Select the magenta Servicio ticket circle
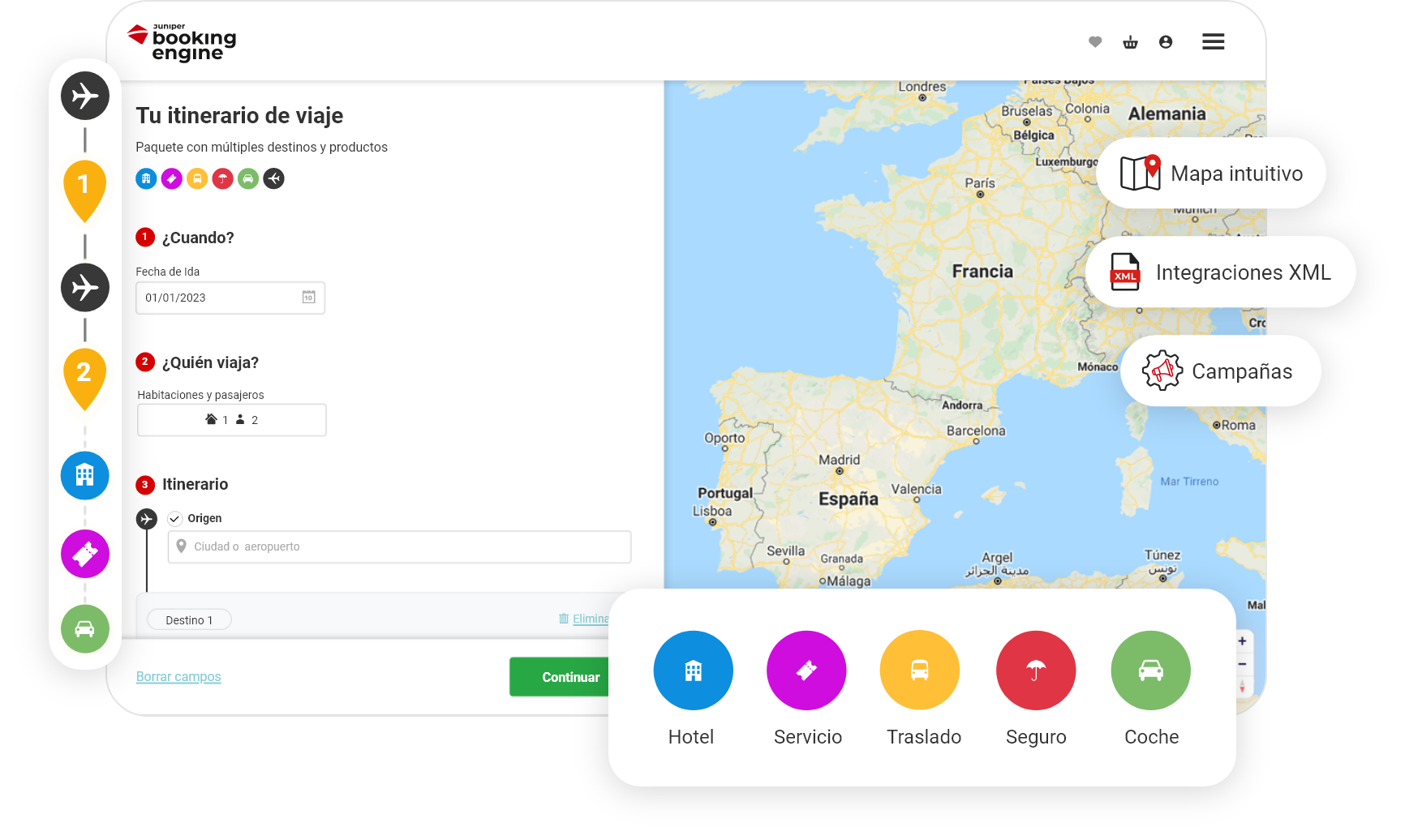Image resolution: width=1405 pixels, height=840 pixels. 806,671
